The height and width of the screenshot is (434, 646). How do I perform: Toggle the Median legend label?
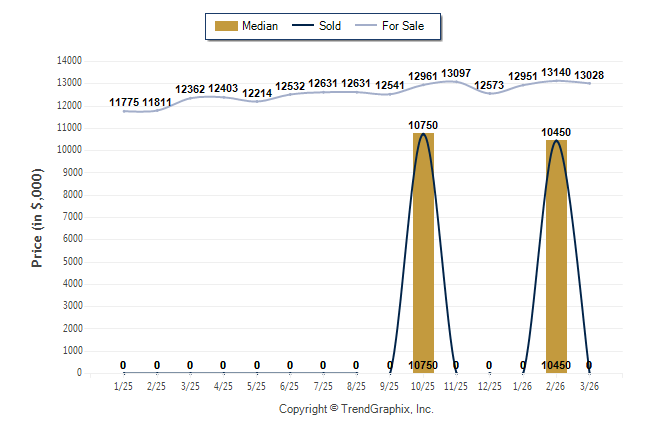(260, 26)
